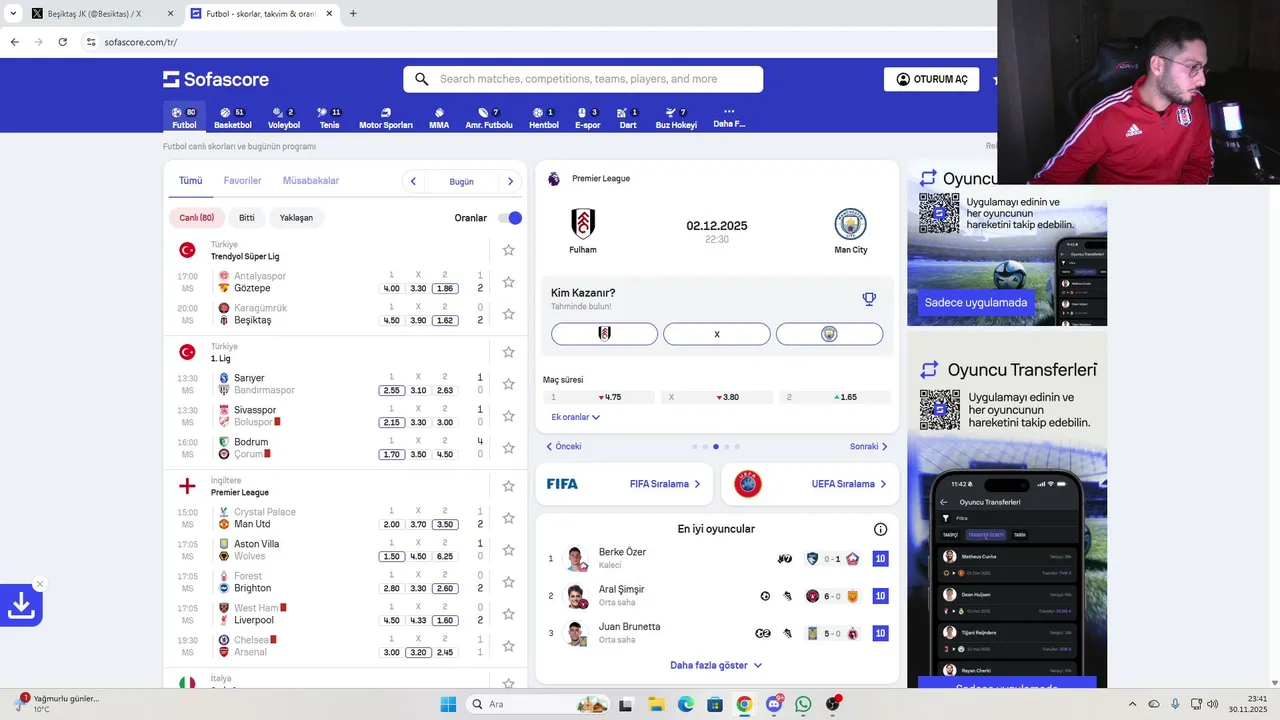The image size is (1280, 720).
Task: Click the search box in Sofascore header
Action: 583,79
